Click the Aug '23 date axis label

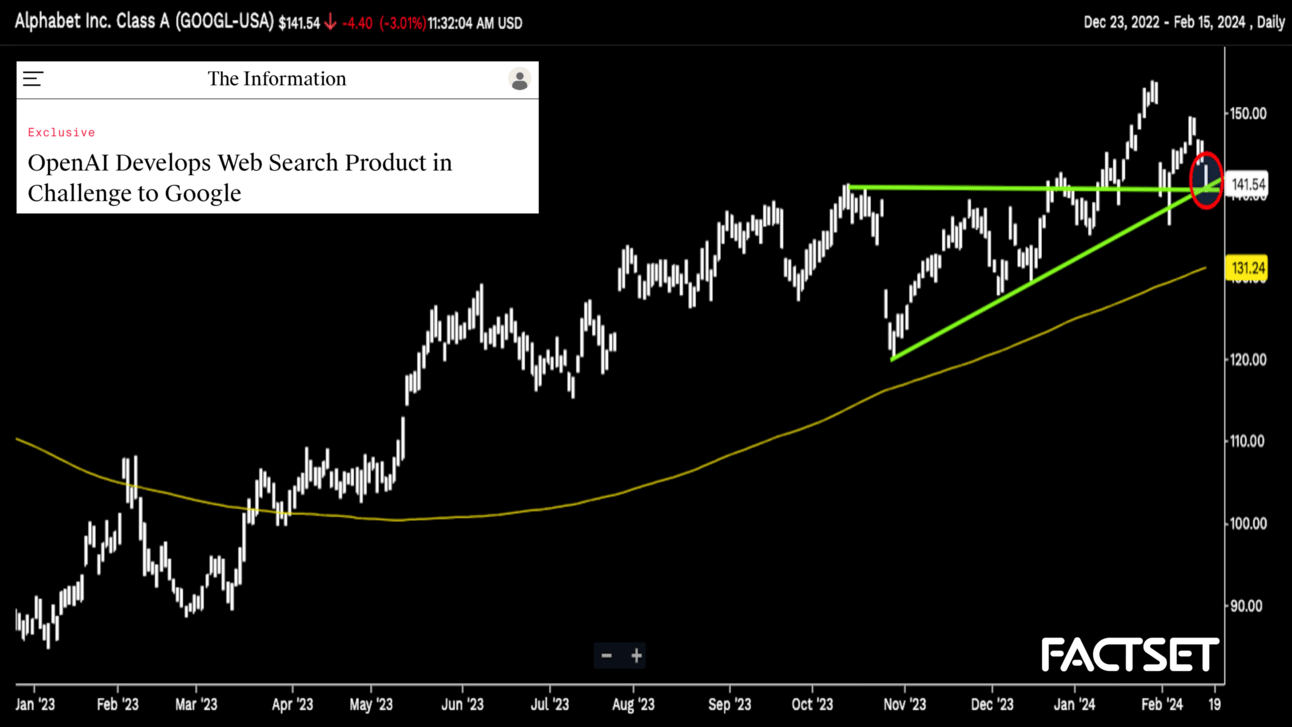[x=634, y=704]
